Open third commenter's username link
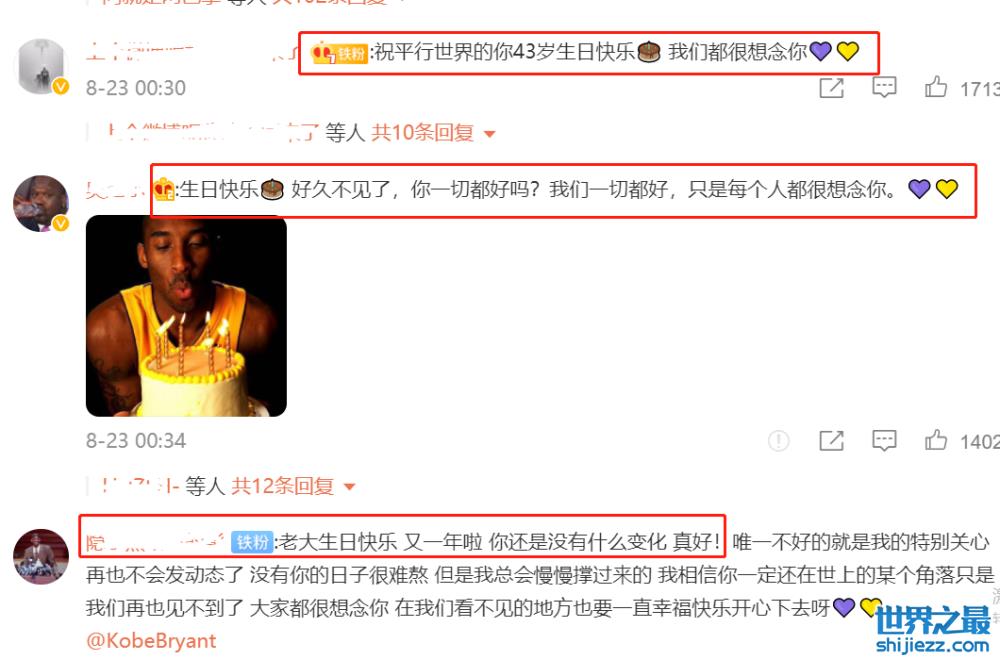This screenshot has width=1000, height=660. coord(155,542)
